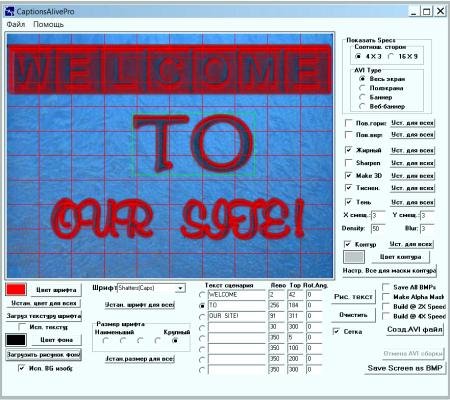
Task: Choose Весь экран AVI type
Action: coord(362,79)
